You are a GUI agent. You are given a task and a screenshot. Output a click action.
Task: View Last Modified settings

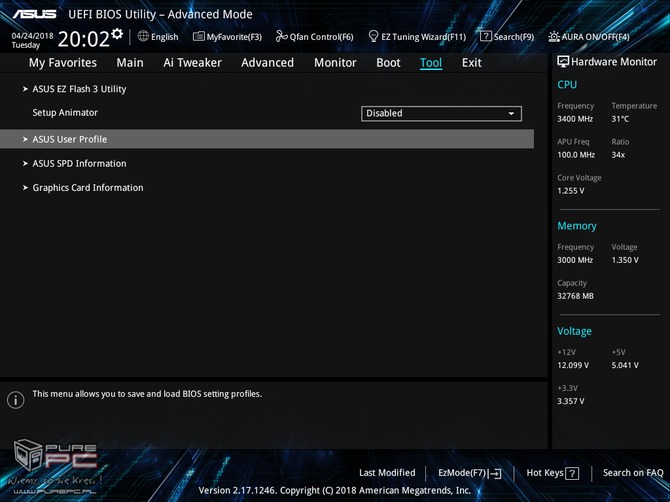pyautogui.click(x=387, y=473)
